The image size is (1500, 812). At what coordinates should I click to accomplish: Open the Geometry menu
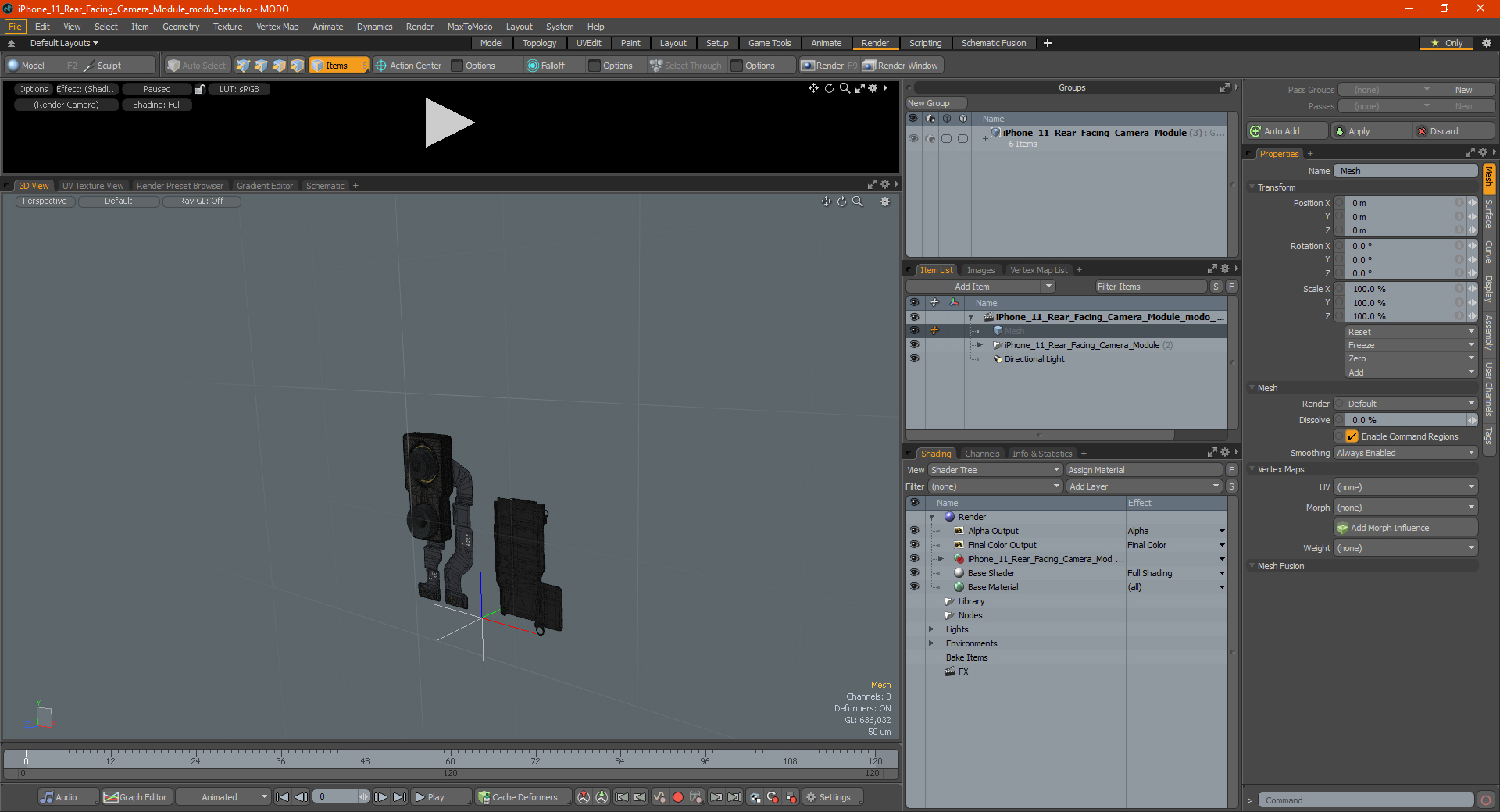pos(180,27)
